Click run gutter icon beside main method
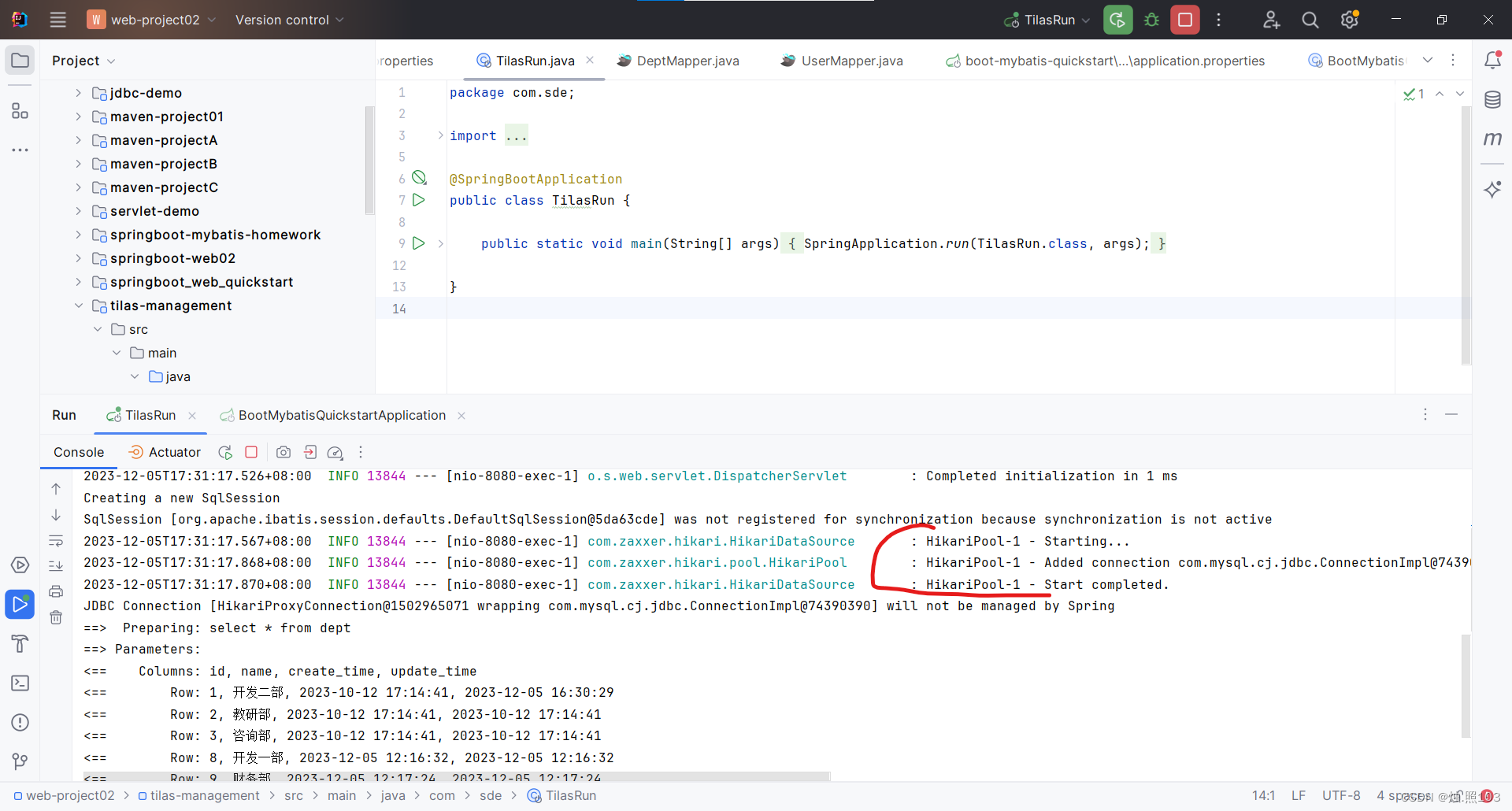The image size is (1512, 811). click(419, 243)
